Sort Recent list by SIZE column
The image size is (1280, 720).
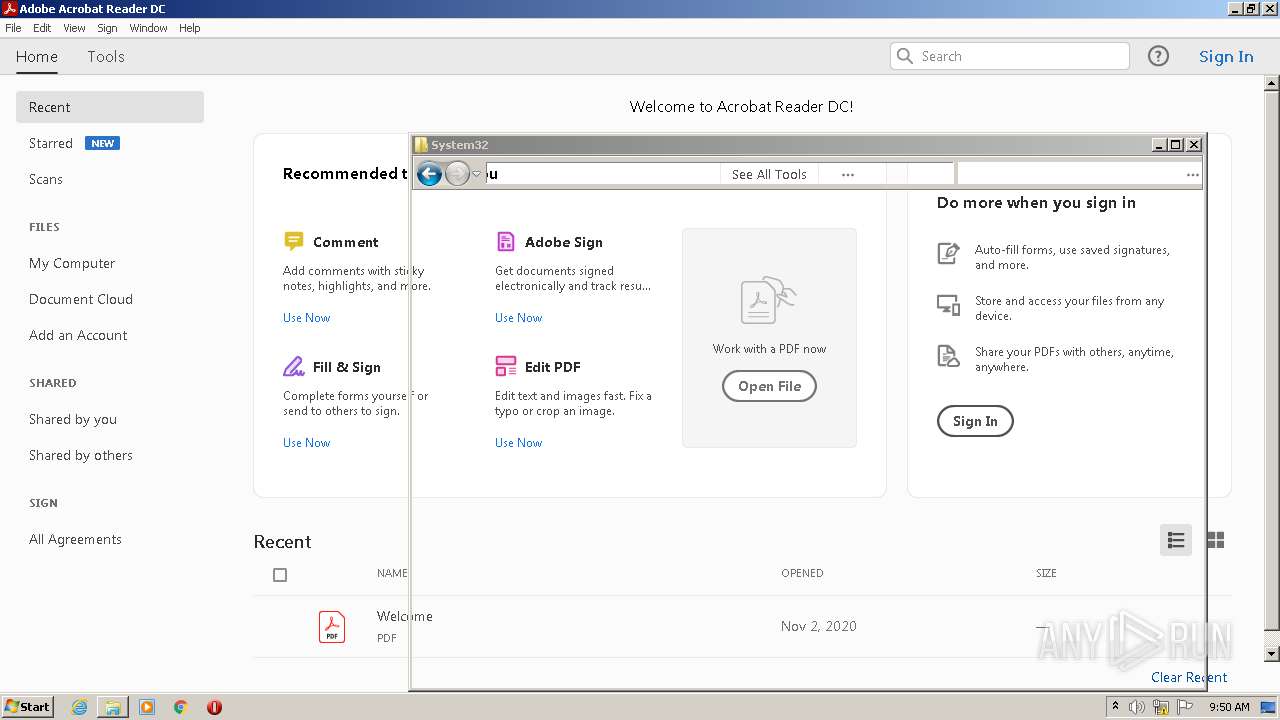pyautogui.click(x=1046, y=573)
